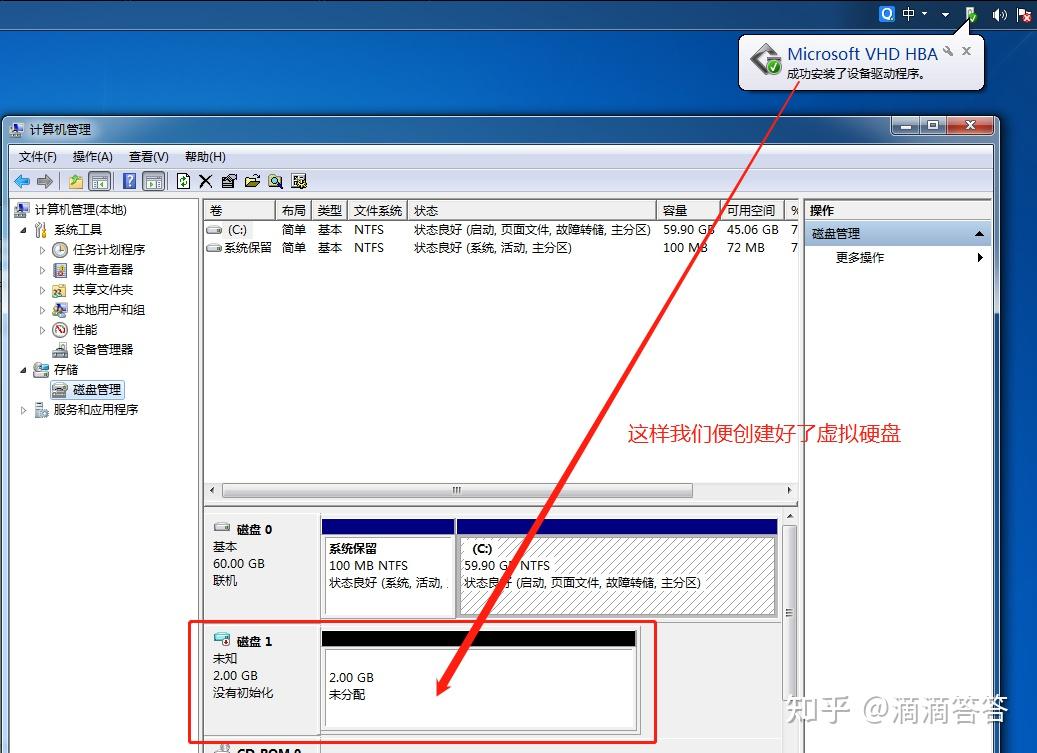
Task: Open the 查看(V) menu
Action: (147, 156)
